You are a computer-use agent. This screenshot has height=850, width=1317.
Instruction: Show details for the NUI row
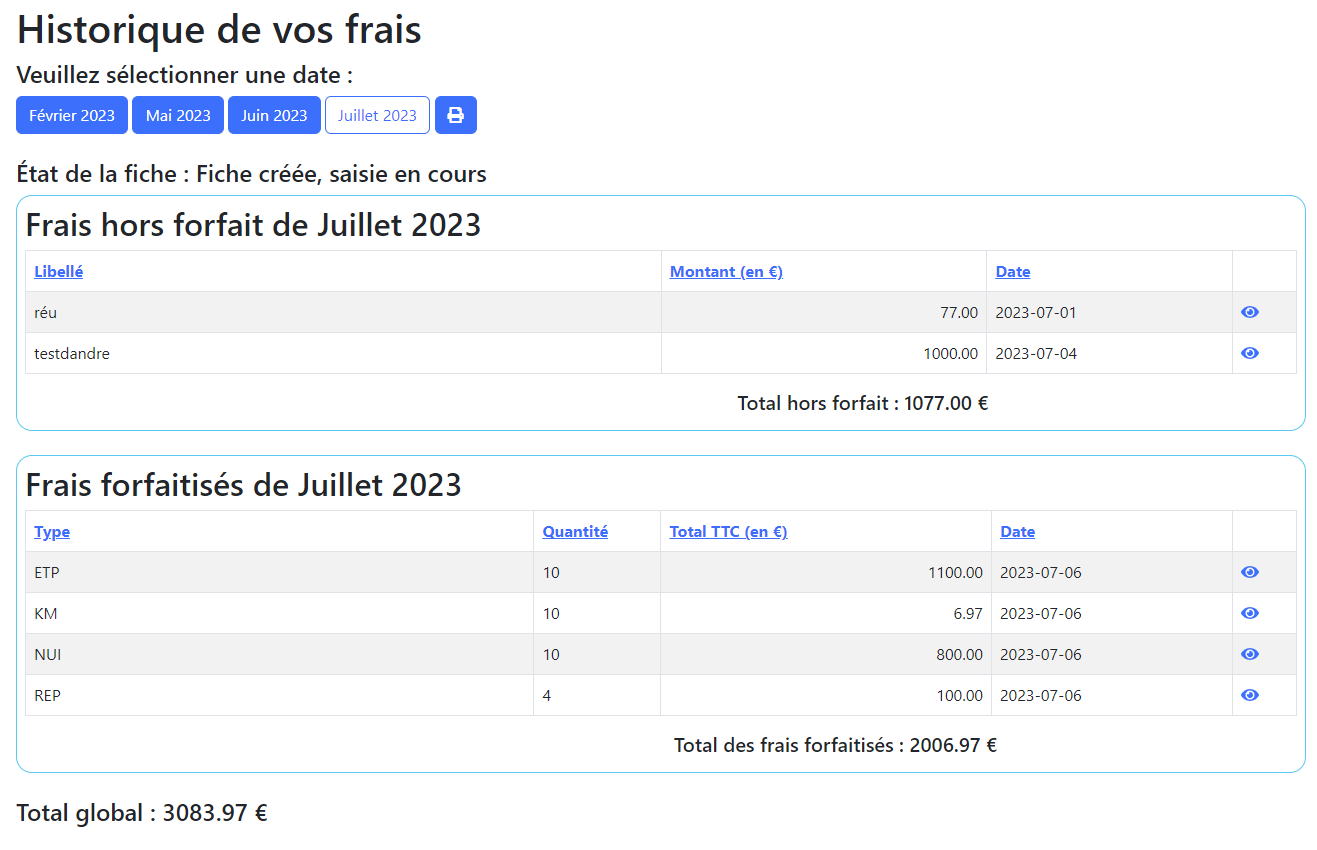coord(1249,654)
